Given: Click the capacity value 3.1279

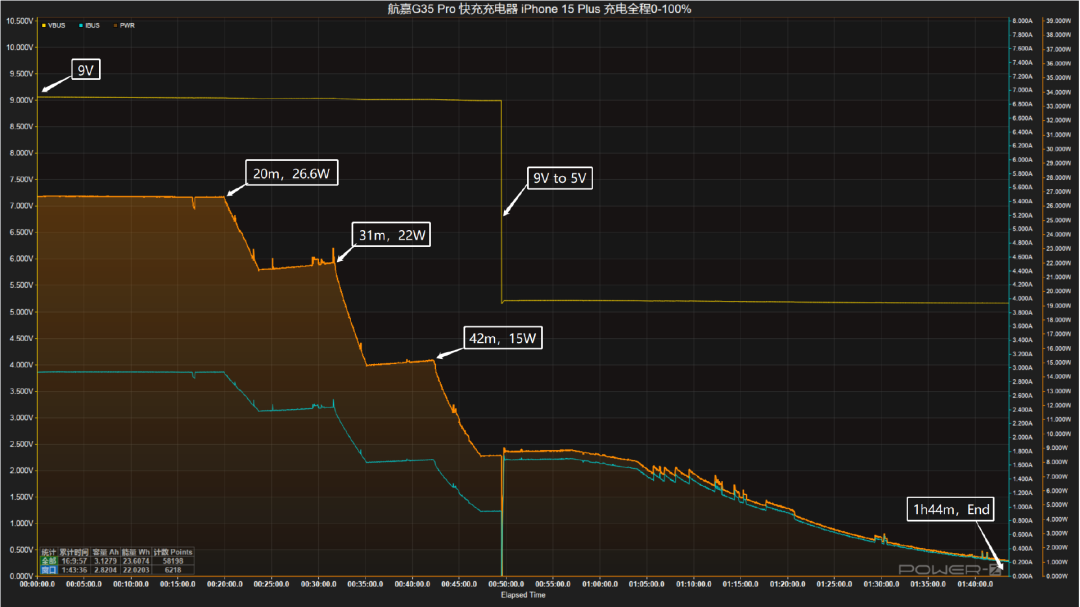Looking at the screenshot, I should click(x=105, y=561).
